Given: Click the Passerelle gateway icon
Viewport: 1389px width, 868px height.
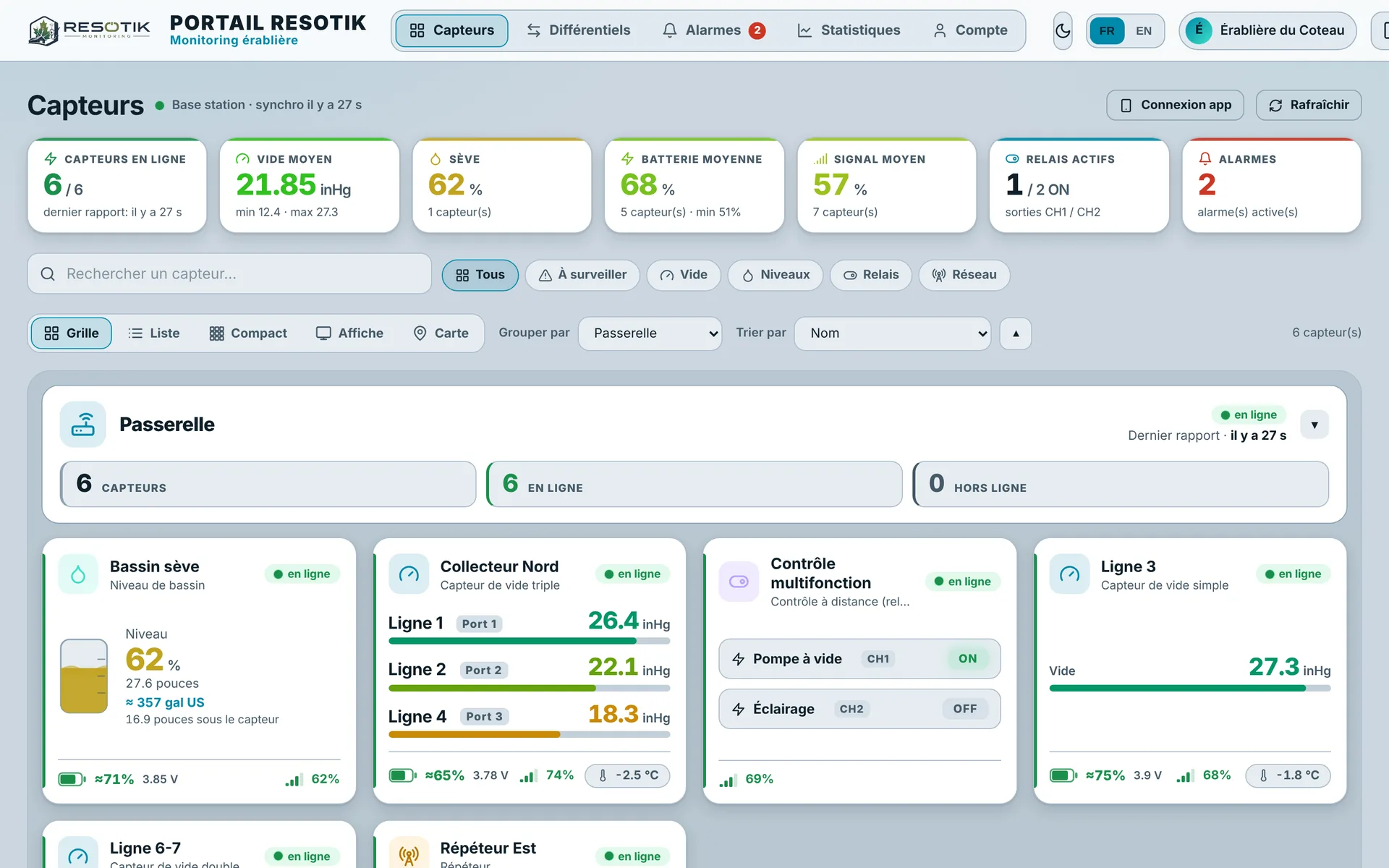Looking at the screenshot, I should [83, 424].
